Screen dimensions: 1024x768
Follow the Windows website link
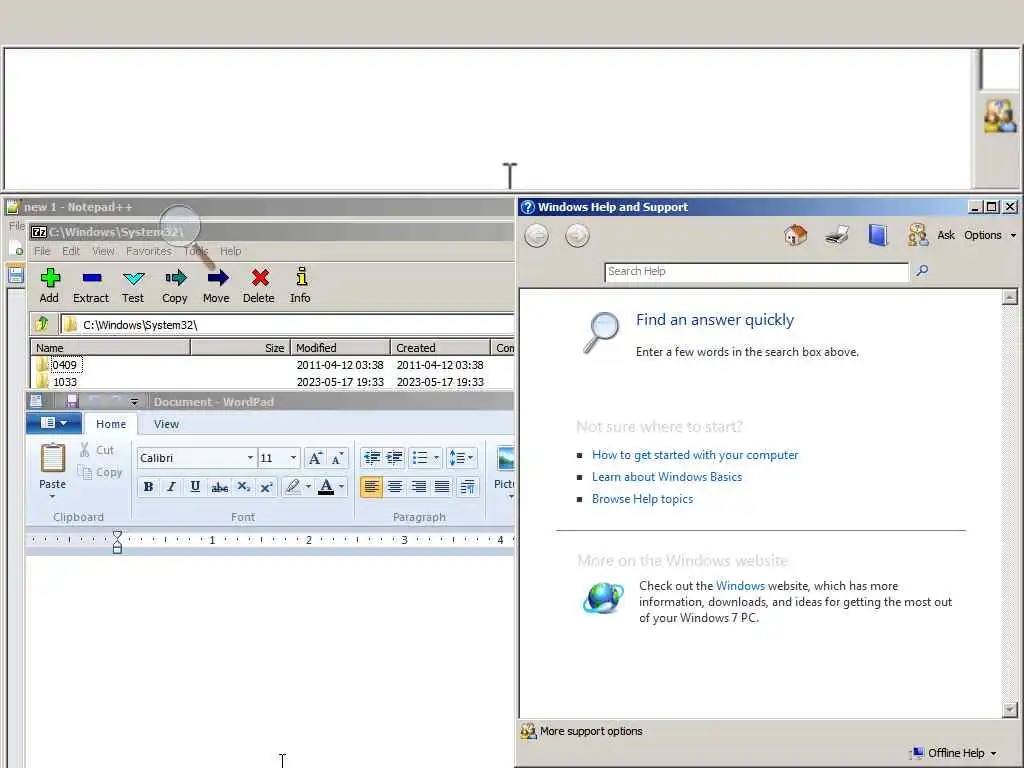740,586
